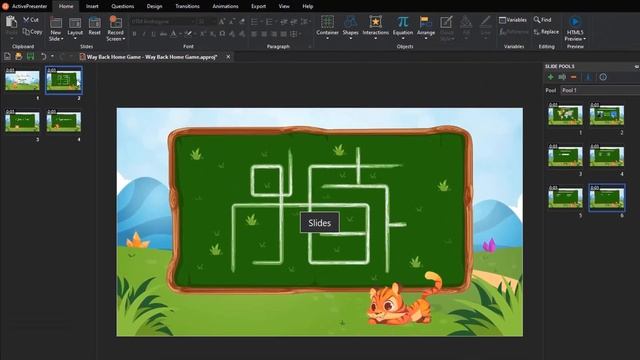
Task: Open the Arrange dropdown
Action: pos(426,28)
